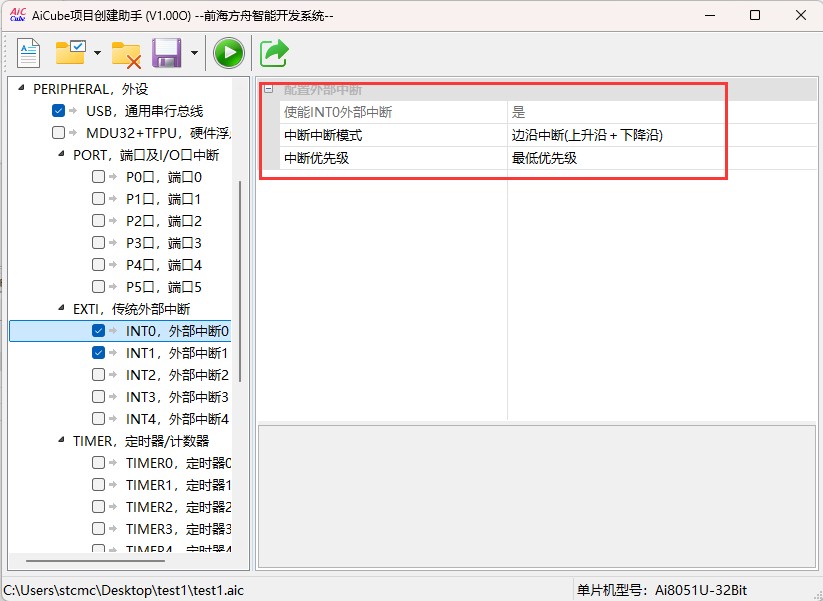Click the arrow icon next to P3口 item
This screenshot has width=823, height=601.
113,243
